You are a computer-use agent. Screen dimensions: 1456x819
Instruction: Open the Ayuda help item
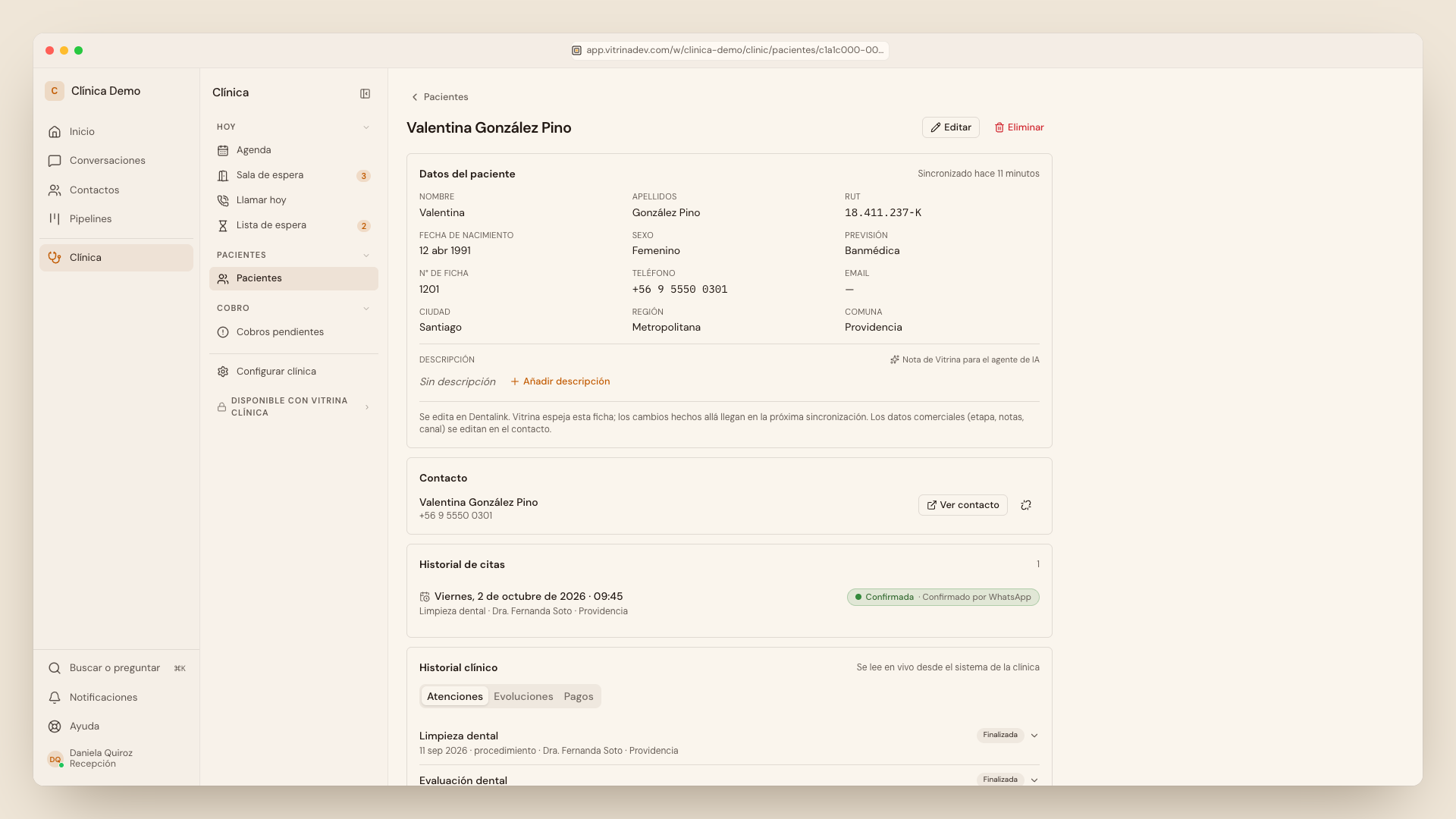point(116,726)
